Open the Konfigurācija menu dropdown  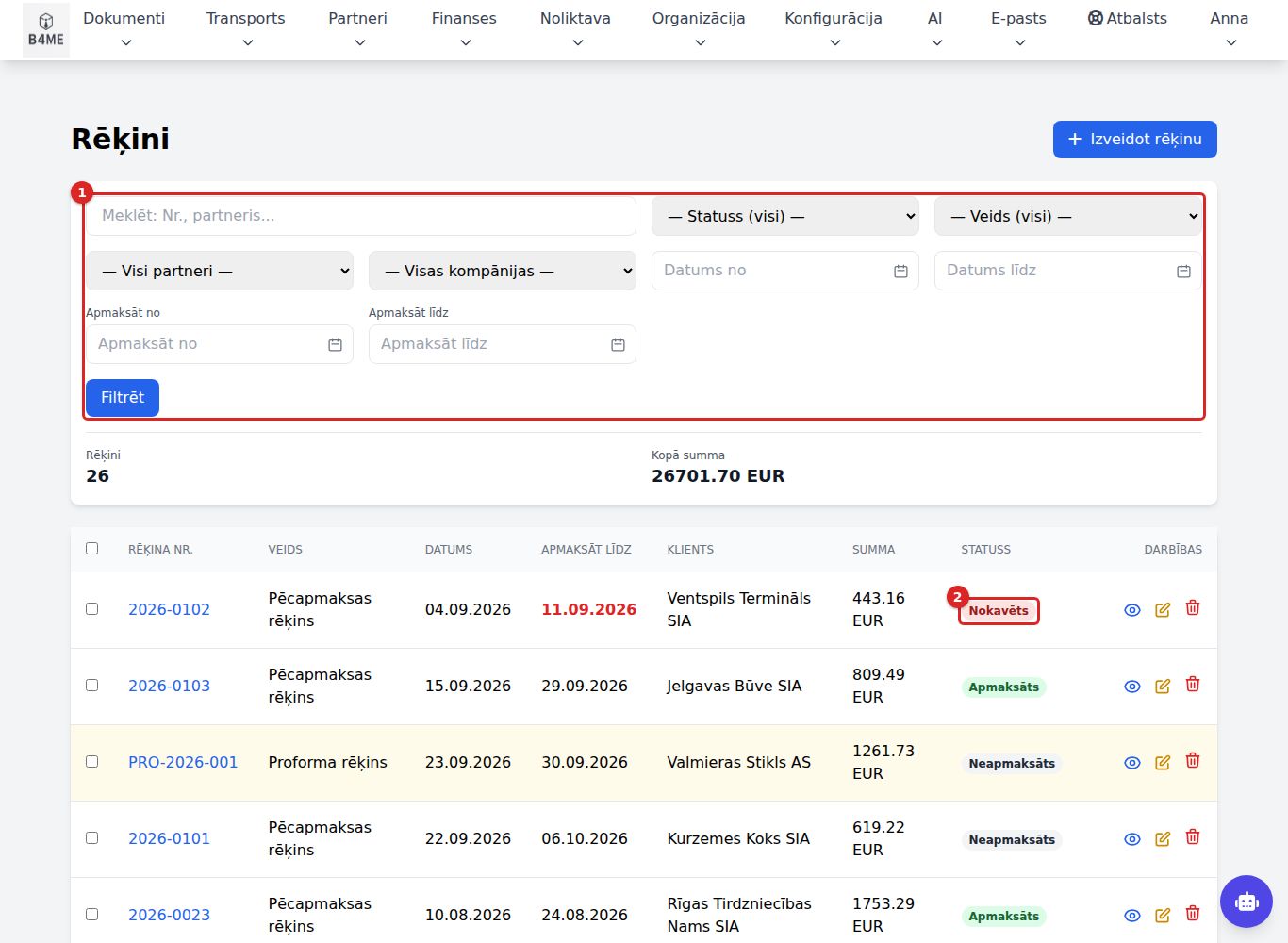pyautogui.click(x=834, y=30)
